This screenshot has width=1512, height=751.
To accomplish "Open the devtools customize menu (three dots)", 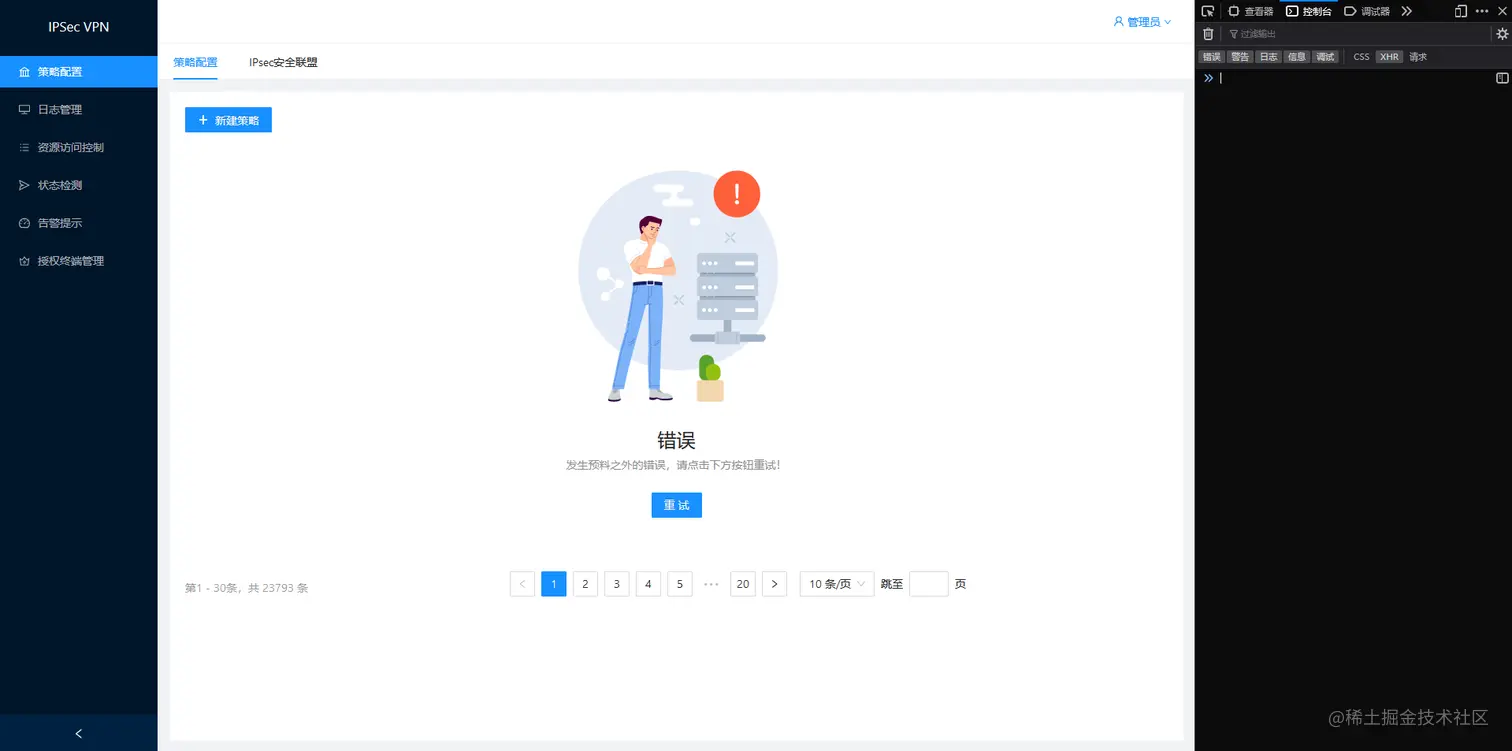I will coord(1481,11).
